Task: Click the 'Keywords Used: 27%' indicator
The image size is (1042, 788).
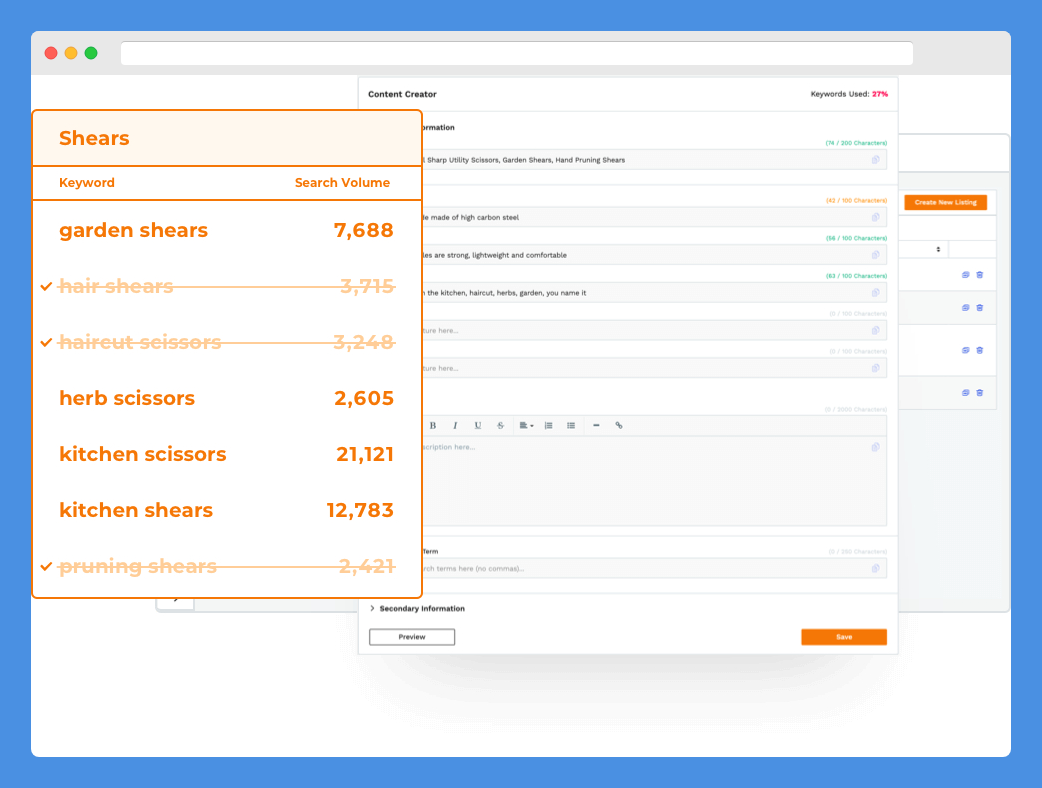Action: pos(849,94)
